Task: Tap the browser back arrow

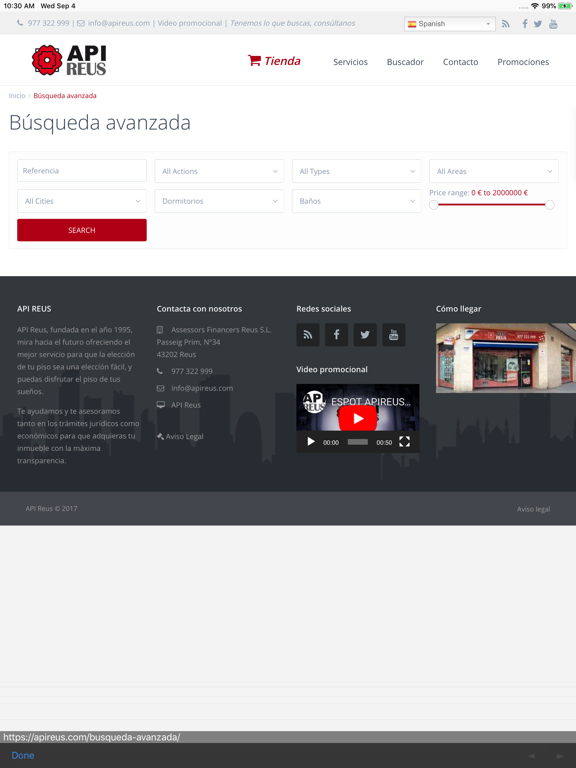Action: click(531, 756)
